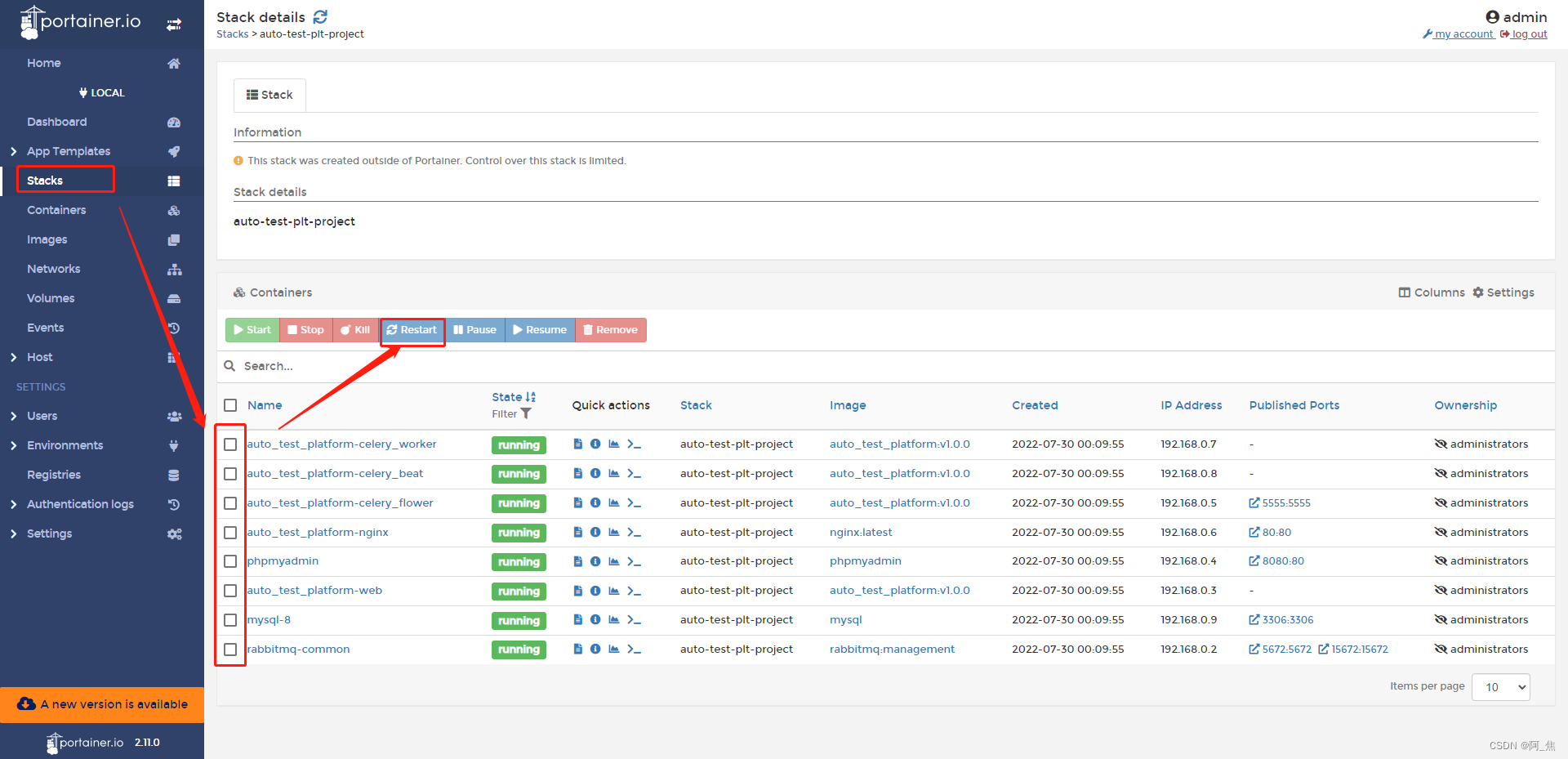1568x759 pixels.
Task: Click the Home house icon in sidebar
Action: coord(174,63)
